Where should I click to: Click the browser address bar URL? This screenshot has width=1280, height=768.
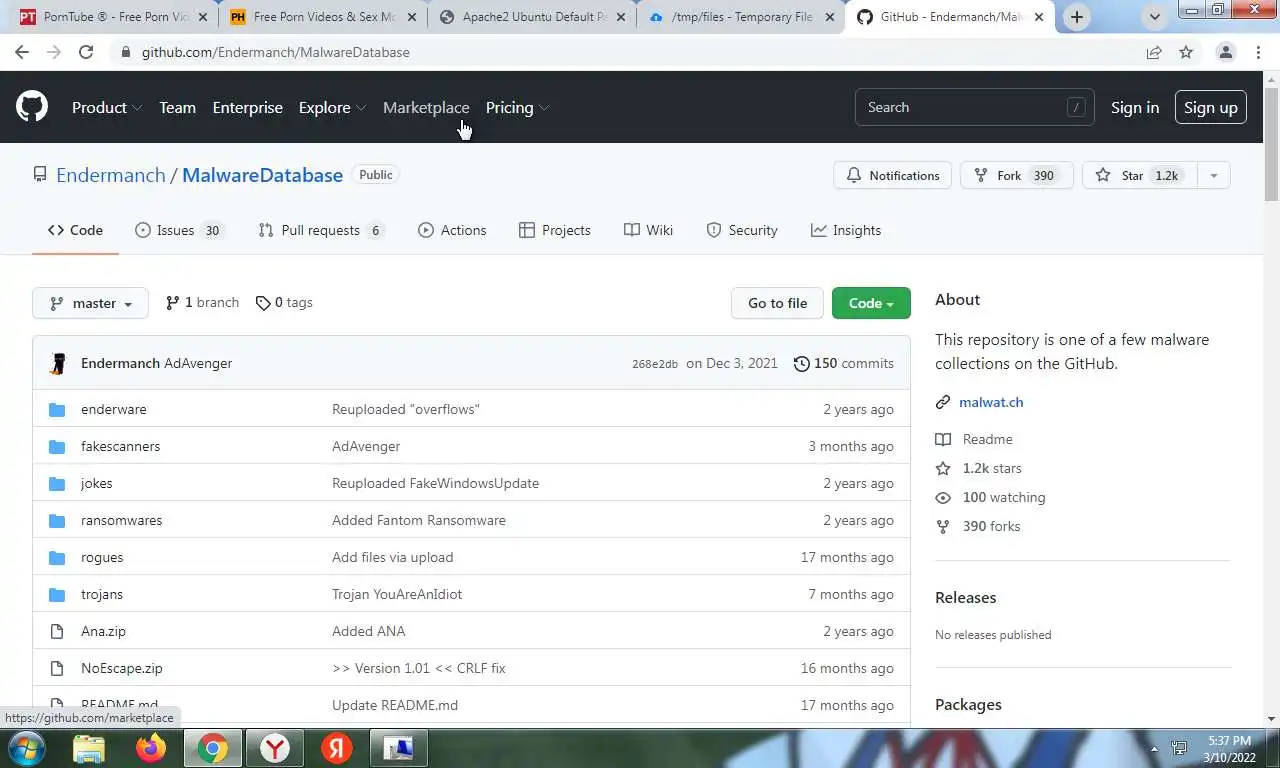click(x=275, y=52)
